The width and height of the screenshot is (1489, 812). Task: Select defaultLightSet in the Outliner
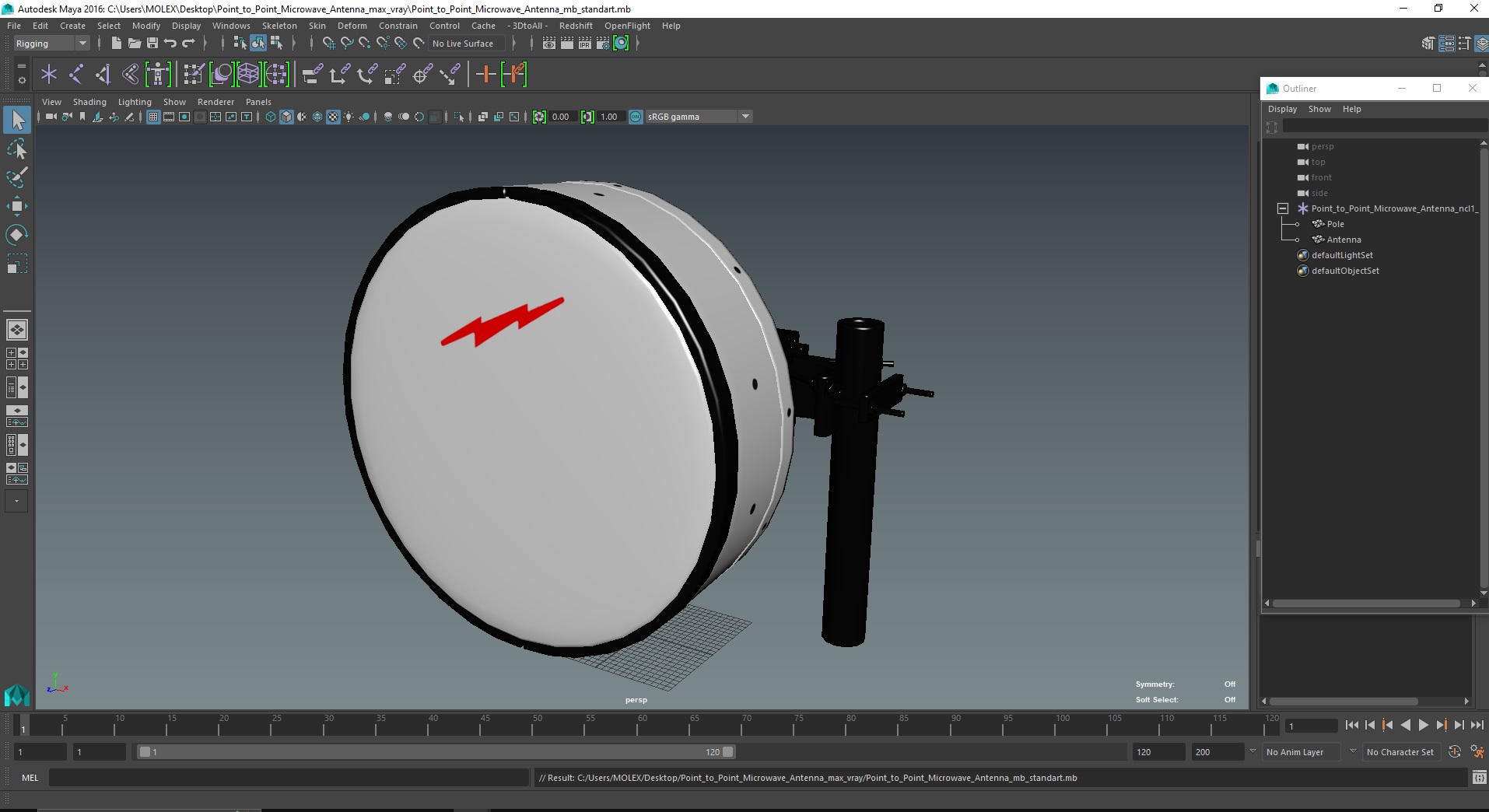(1342, 255)
